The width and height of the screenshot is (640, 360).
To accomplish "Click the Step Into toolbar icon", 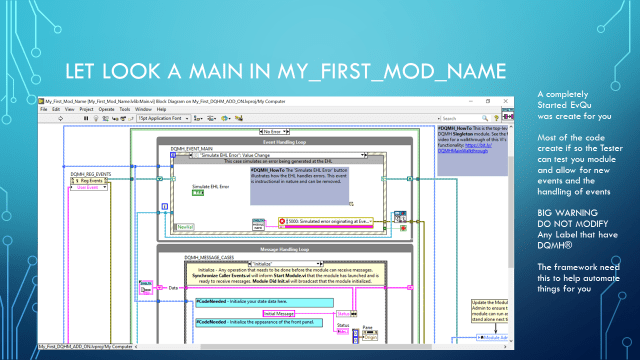I will 115,118.
